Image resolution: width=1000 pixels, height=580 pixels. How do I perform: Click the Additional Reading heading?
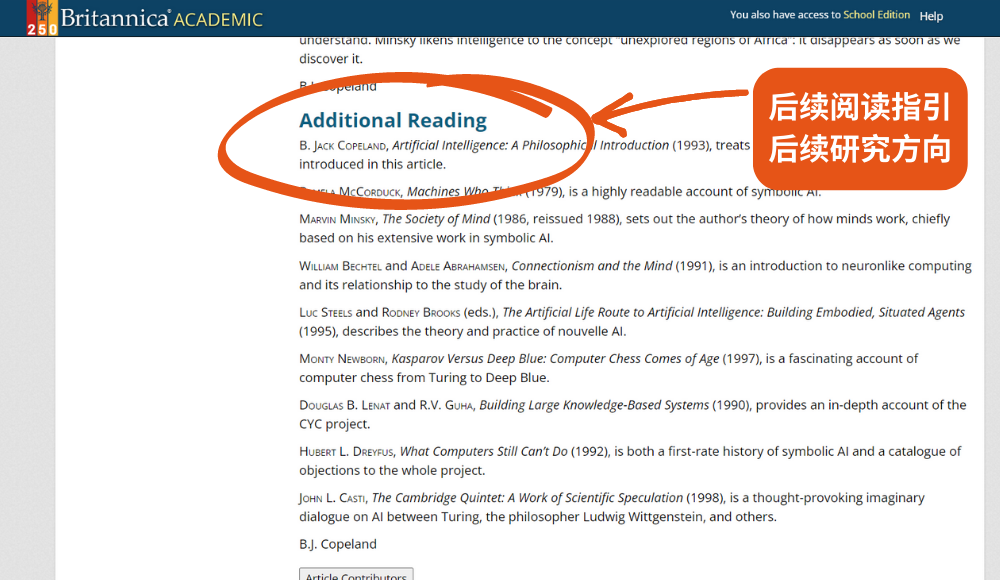[x=393, y=120]
